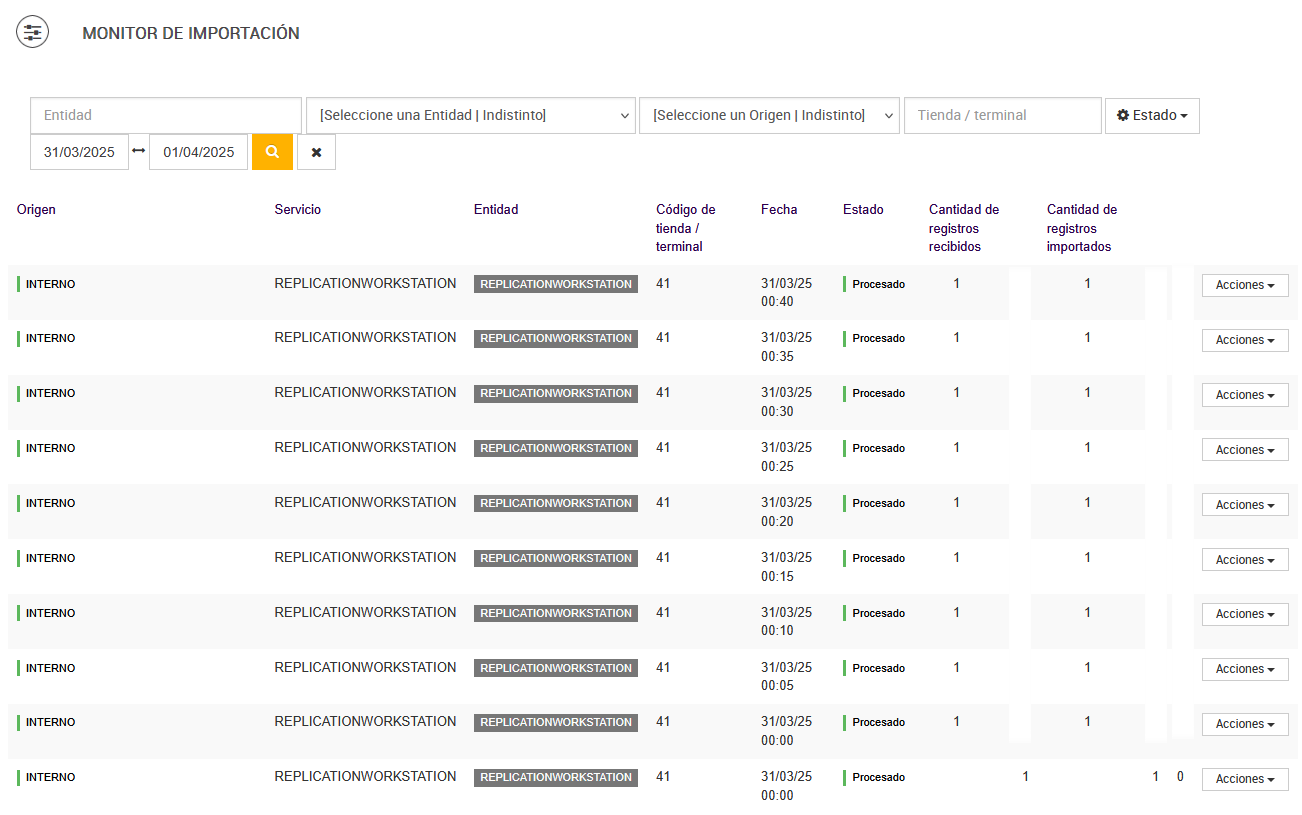Expand the Seleccione un Origen dropdown
This screenshot has height=815, width=1302.
click(768, 115)
